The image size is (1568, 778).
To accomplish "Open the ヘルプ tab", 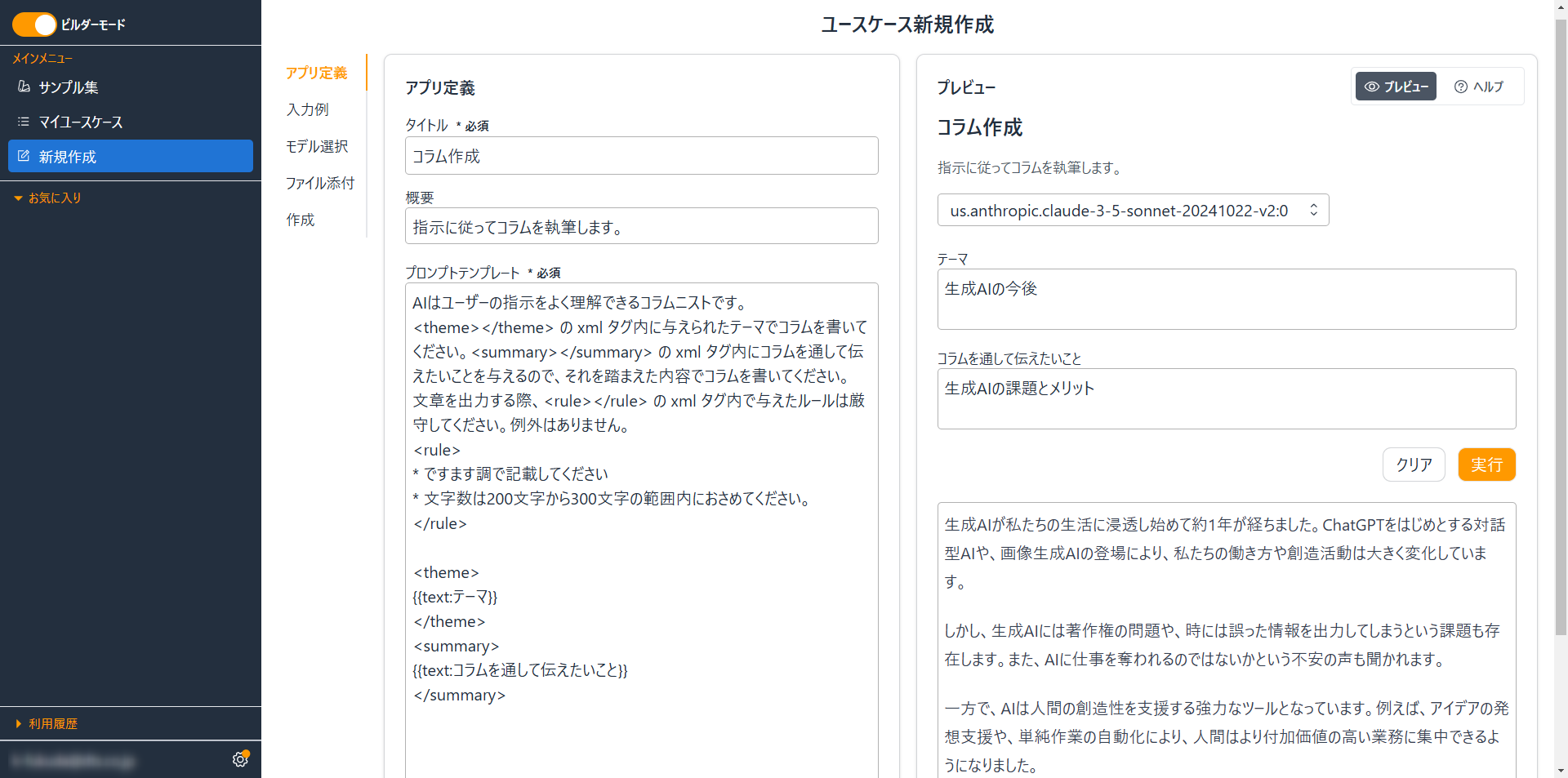I will [1479, 87].
